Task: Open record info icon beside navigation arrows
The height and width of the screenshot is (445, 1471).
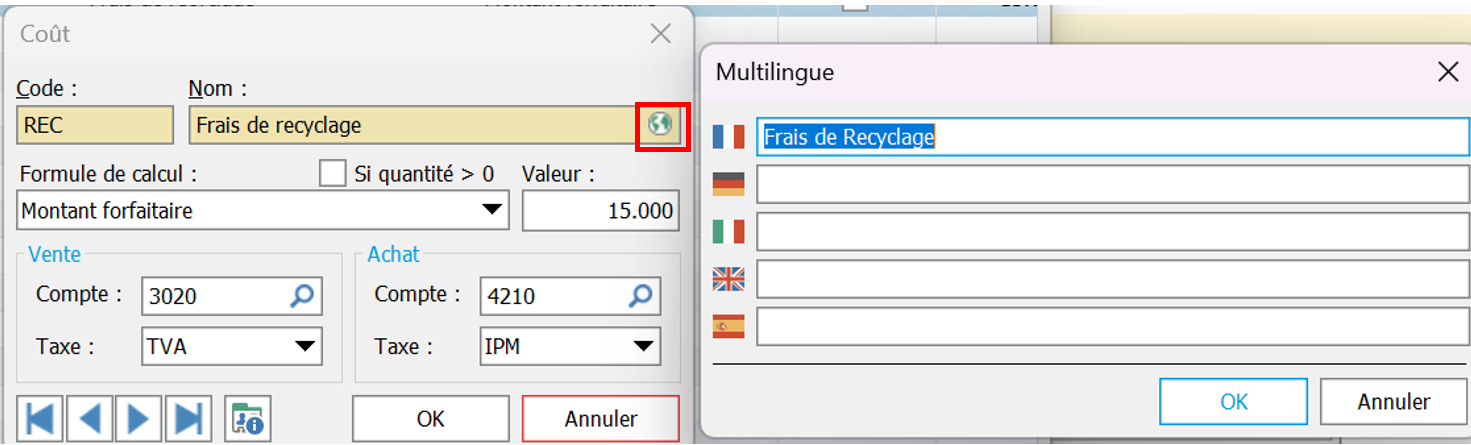Action: (246, 417)
